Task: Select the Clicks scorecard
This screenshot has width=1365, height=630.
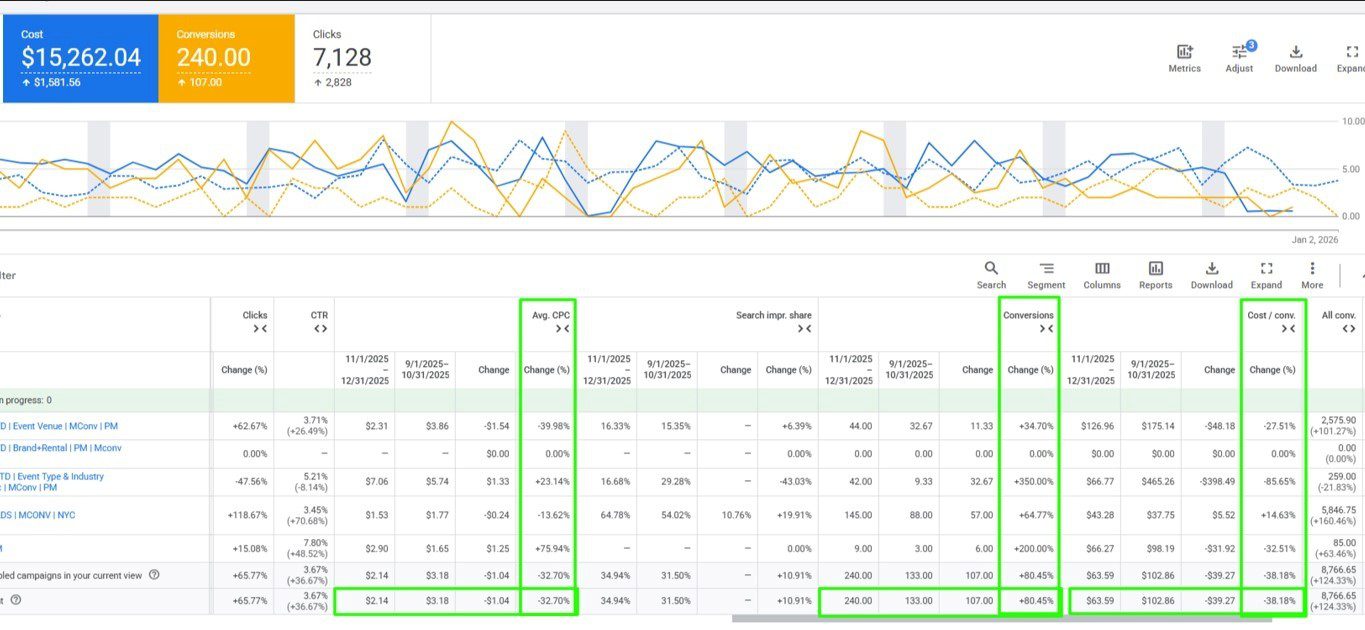Action: click(362, 58)
